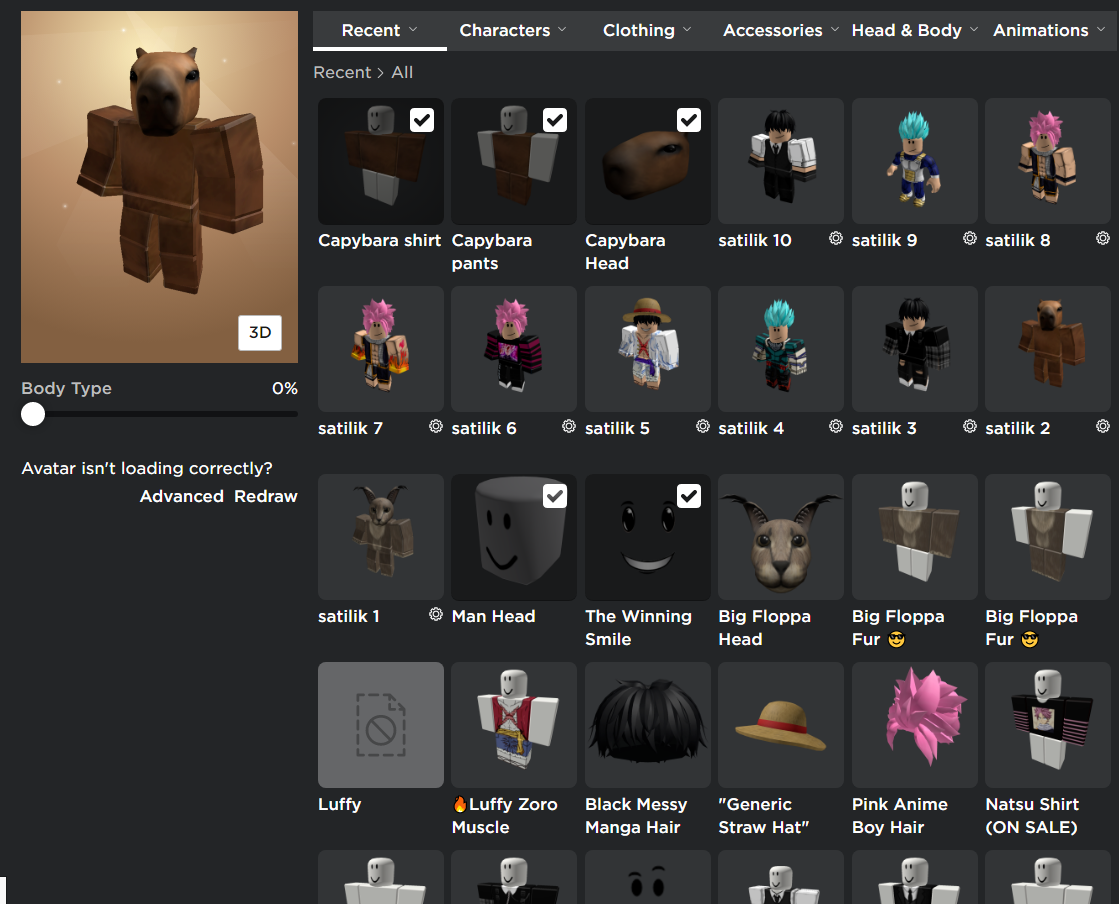
Task: Open settings gear for satilik 2
Action: point(1103,427)
